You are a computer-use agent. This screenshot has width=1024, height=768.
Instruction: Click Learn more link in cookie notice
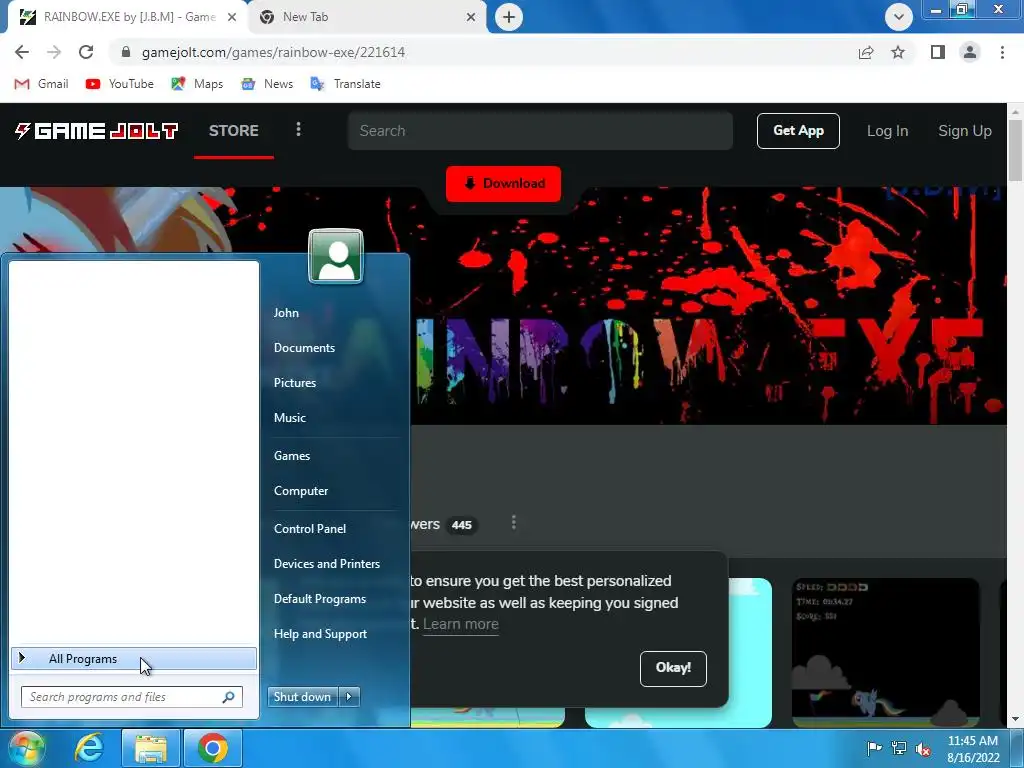[460, 624]
